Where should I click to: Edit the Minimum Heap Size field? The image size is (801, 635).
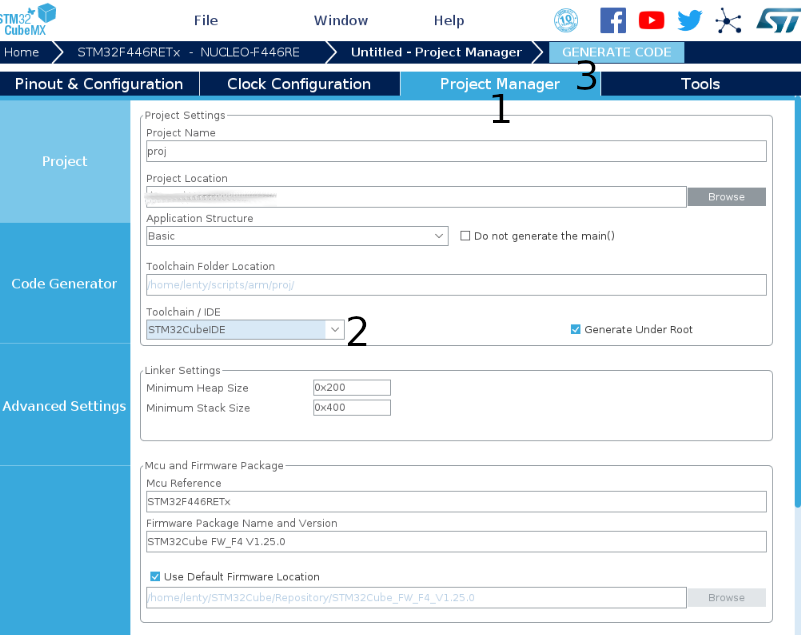pos(351,388)
